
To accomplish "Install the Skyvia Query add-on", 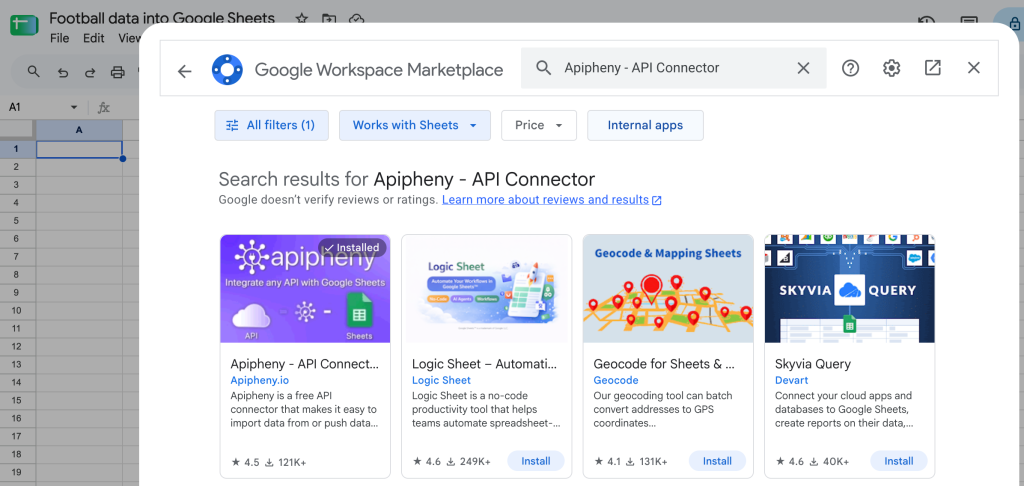I will point(899,461).
